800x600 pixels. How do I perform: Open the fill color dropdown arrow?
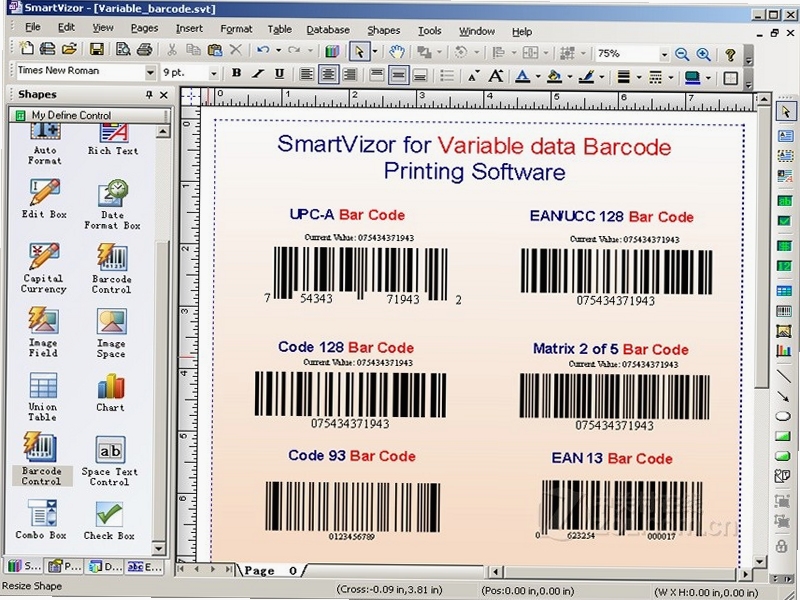pos(569,78)
